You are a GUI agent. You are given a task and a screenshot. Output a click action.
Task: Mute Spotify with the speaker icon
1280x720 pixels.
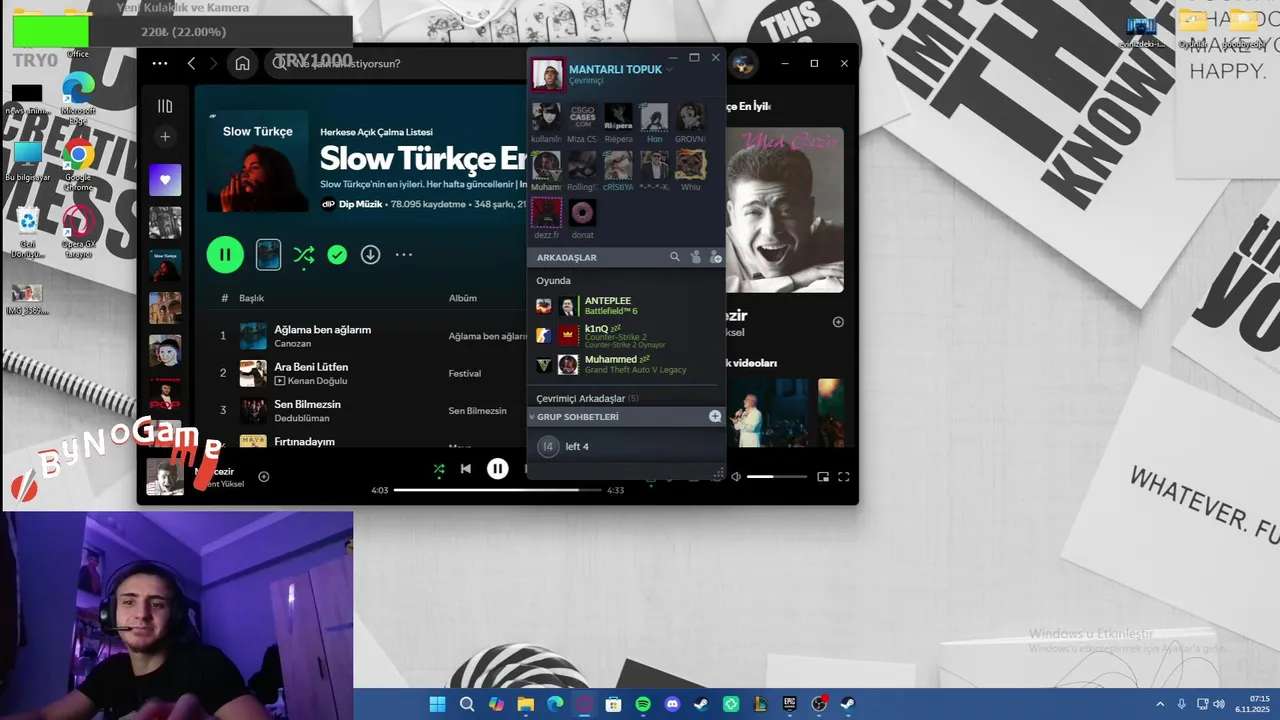click(736, 477)
